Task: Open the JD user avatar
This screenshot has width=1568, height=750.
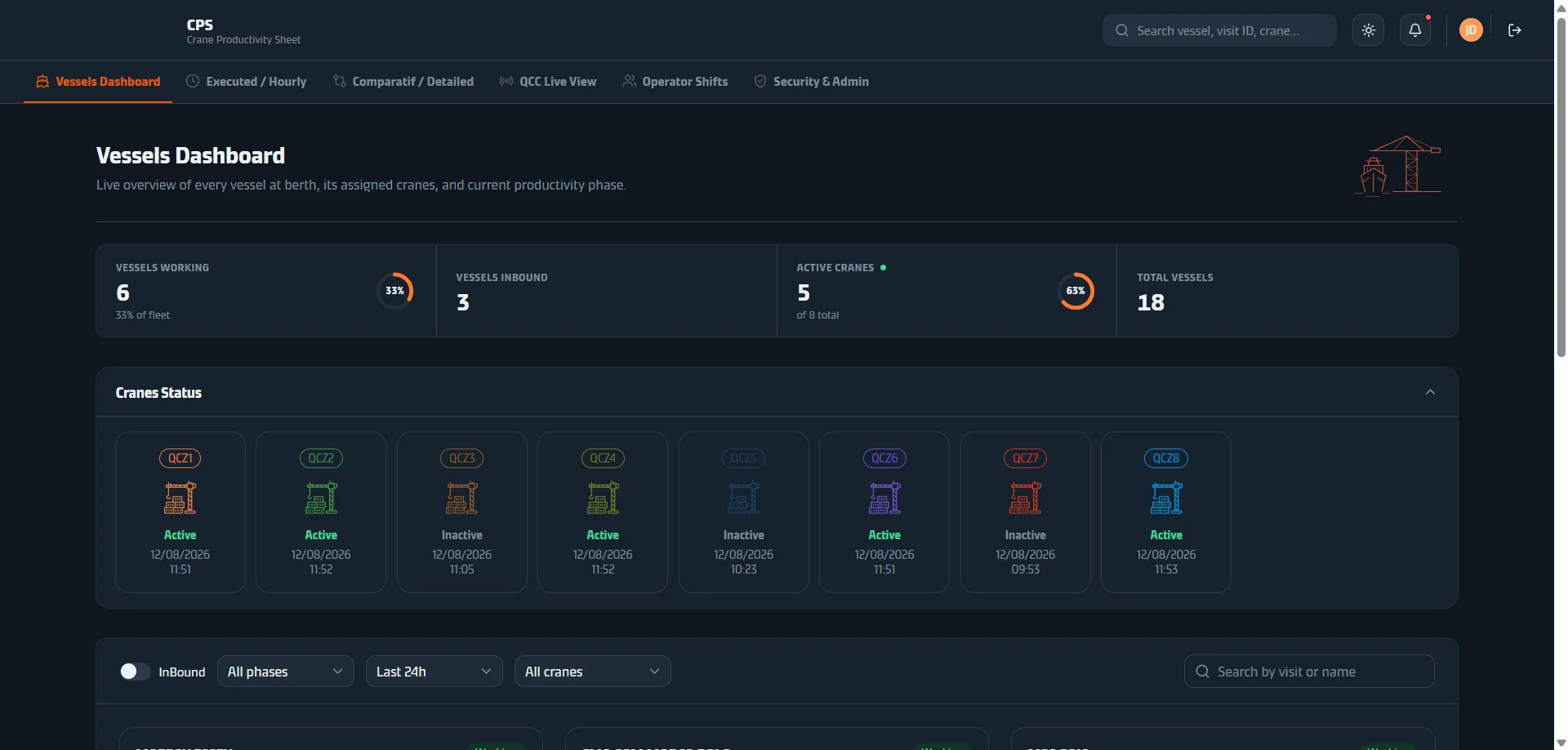Action: click(x=1471, y=30)
